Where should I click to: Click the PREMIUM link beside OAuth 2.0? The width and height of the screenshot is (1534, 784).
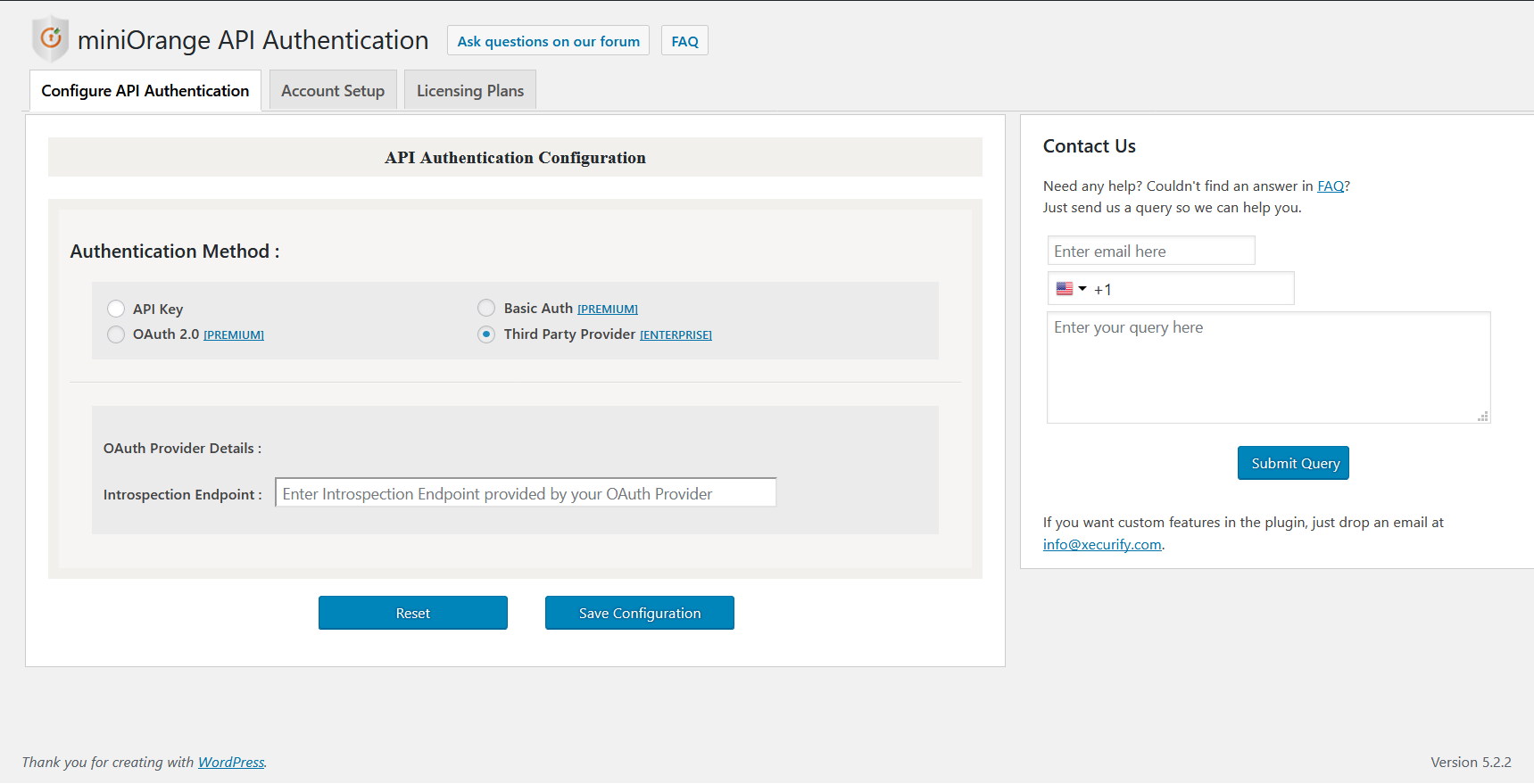coord(234,335)
